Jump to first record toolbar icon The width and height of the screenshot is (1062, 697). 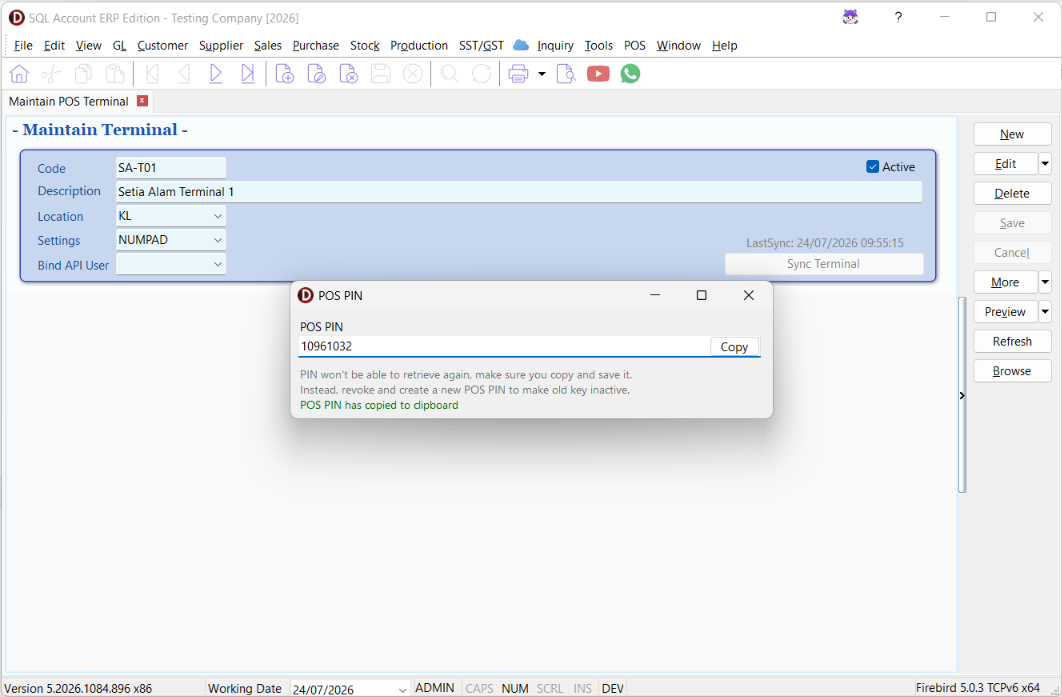coord(152,74)
